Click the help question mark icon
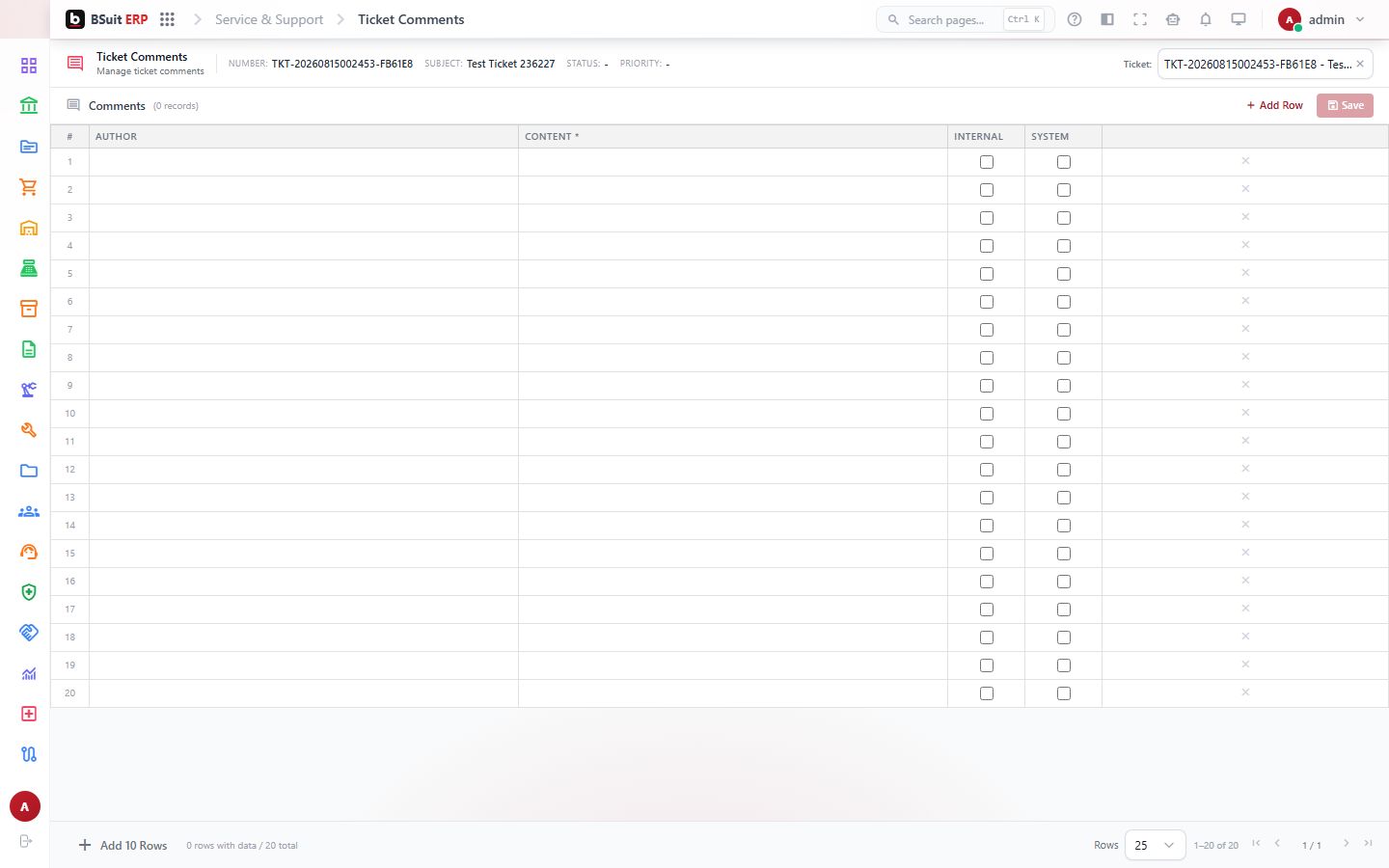The width and height of the screenshot is (1389, 868). 1075,19
